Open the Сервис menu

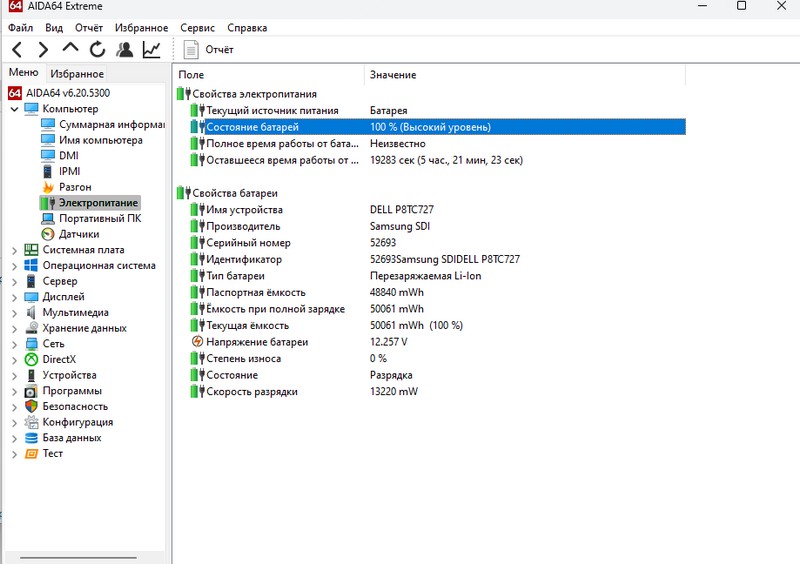tap(197, 28)
